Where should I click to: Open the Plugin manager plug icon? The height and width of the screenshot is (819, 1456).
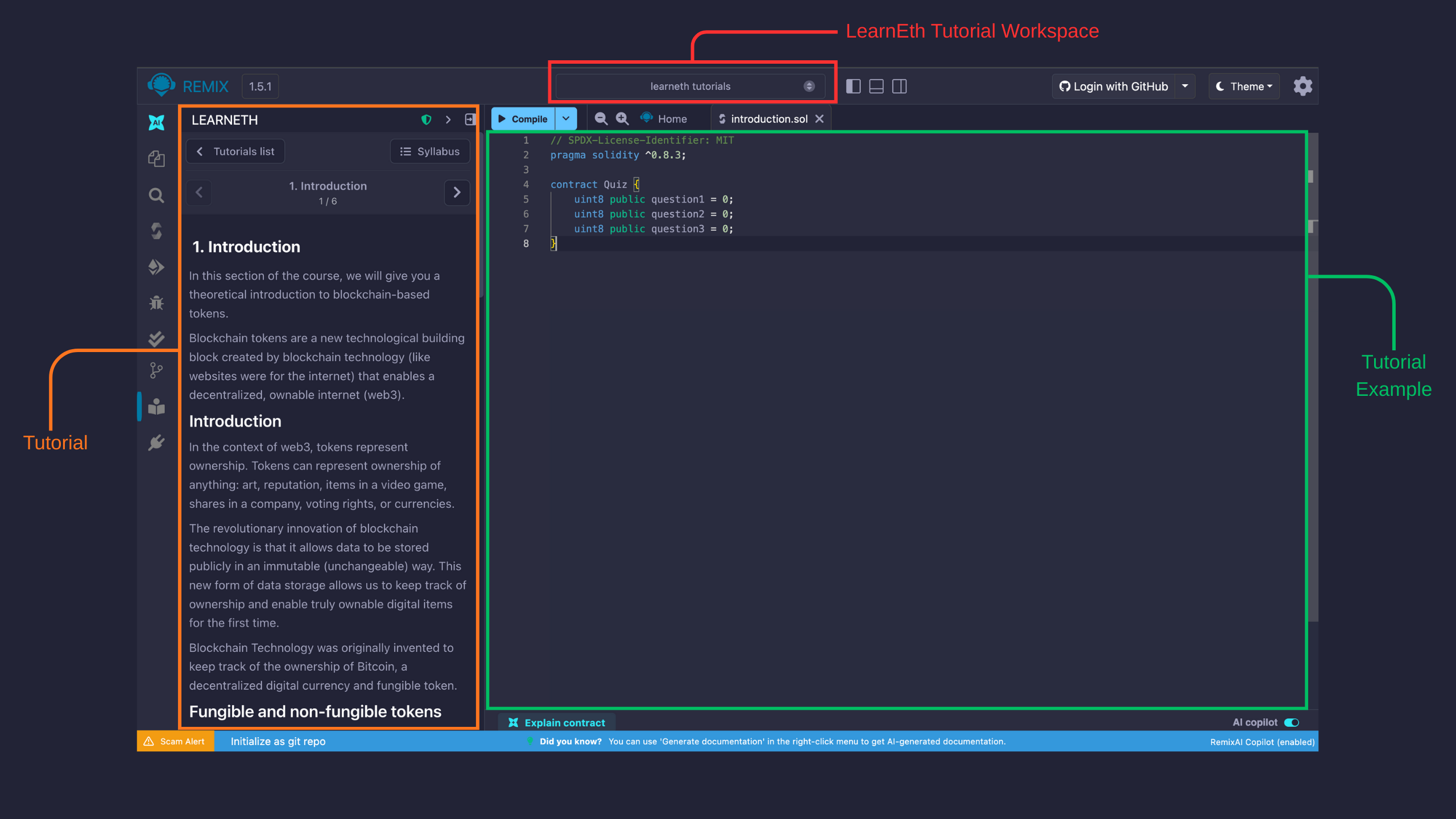coord(156,442)
